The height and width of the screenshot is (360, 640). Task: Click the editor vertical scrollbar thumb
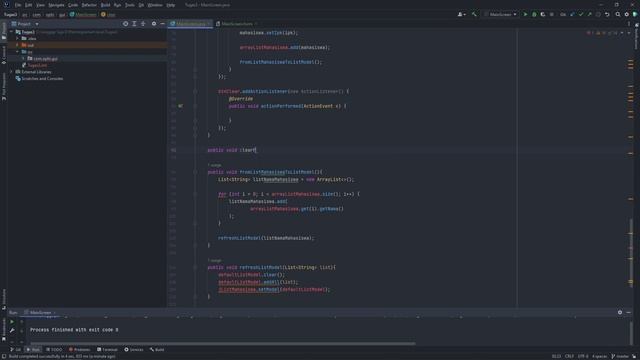631,253
